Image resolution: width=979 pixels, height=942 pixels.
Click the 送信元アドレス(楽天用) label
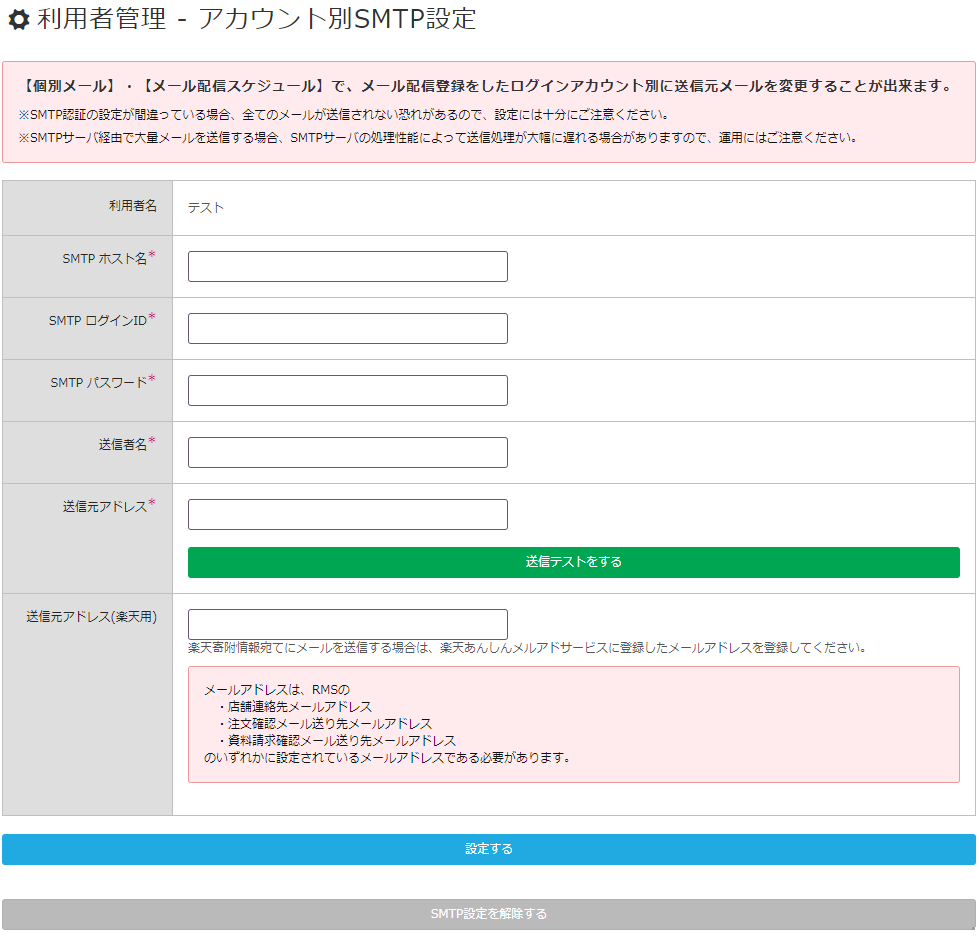91,617
